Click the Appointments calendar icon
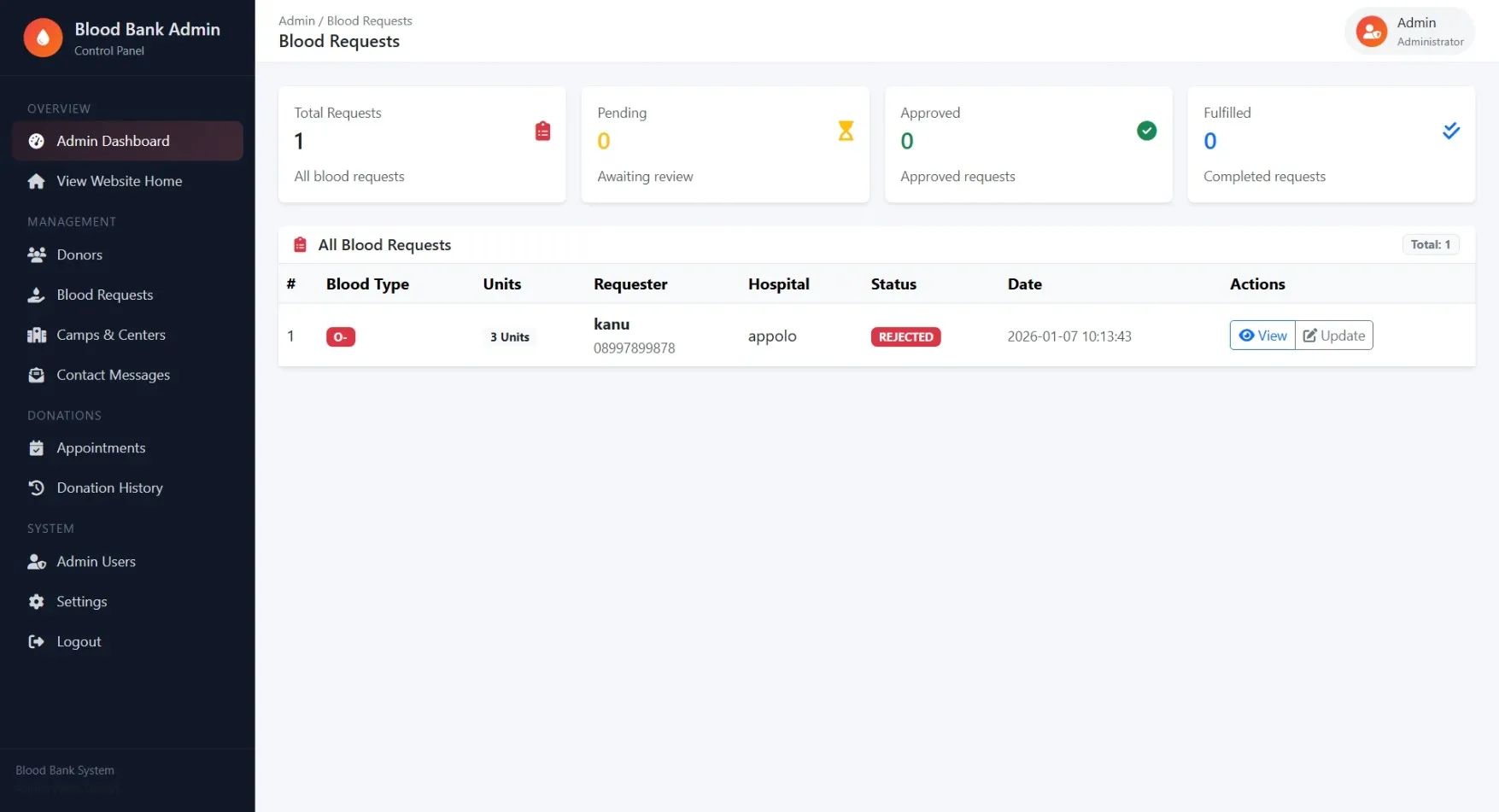 [x=36, y=447]
